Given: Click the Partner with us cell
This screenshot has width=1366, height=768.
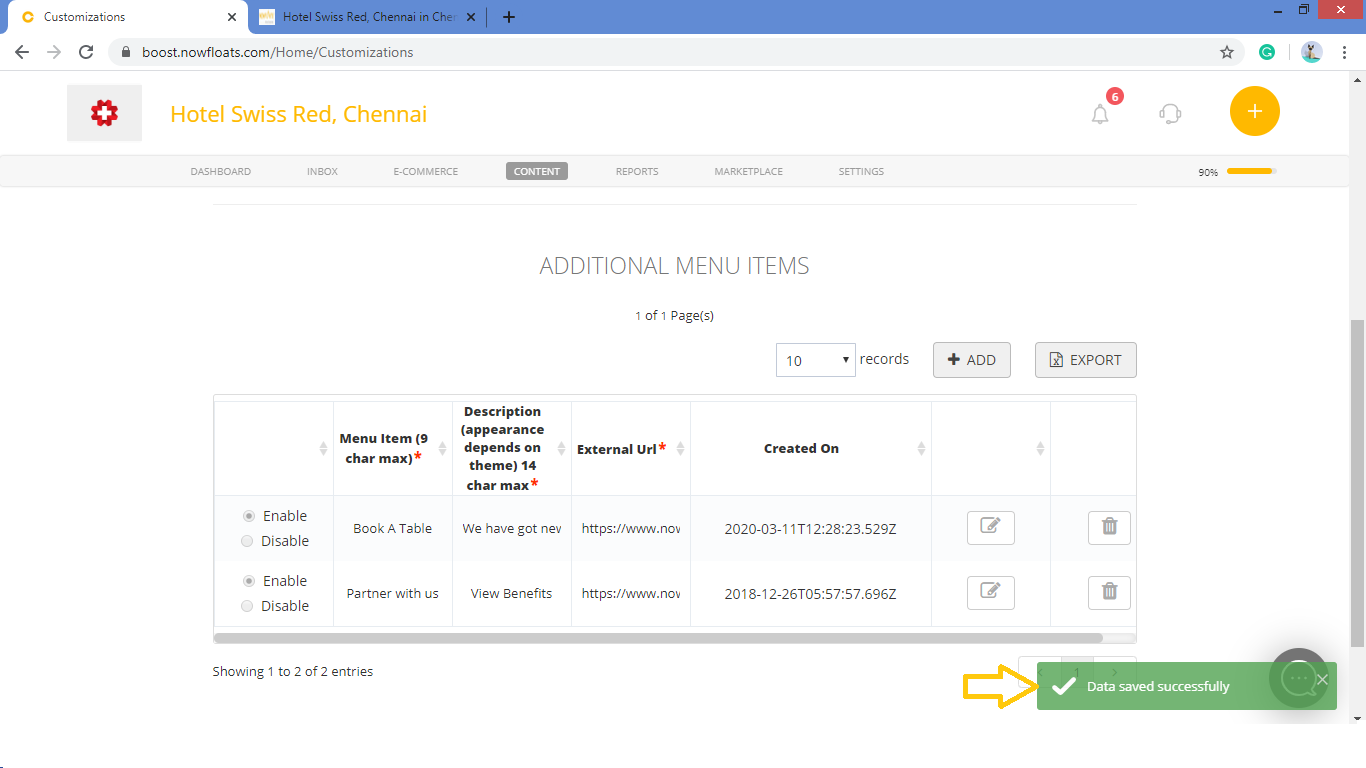Looking at the screenshot, I should [x=393, y=593].
